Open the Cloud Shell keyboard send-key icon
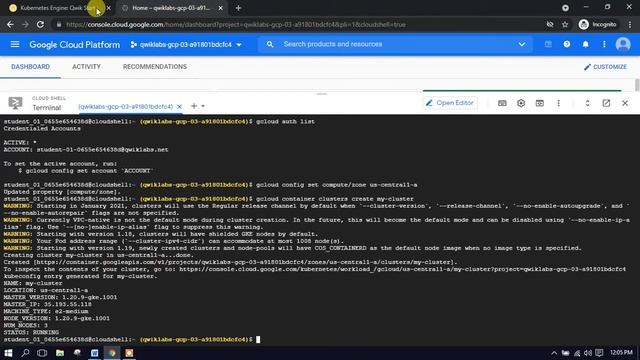This screenshot has width=640, height=360. pyautogui.click(x=502, y=103)
